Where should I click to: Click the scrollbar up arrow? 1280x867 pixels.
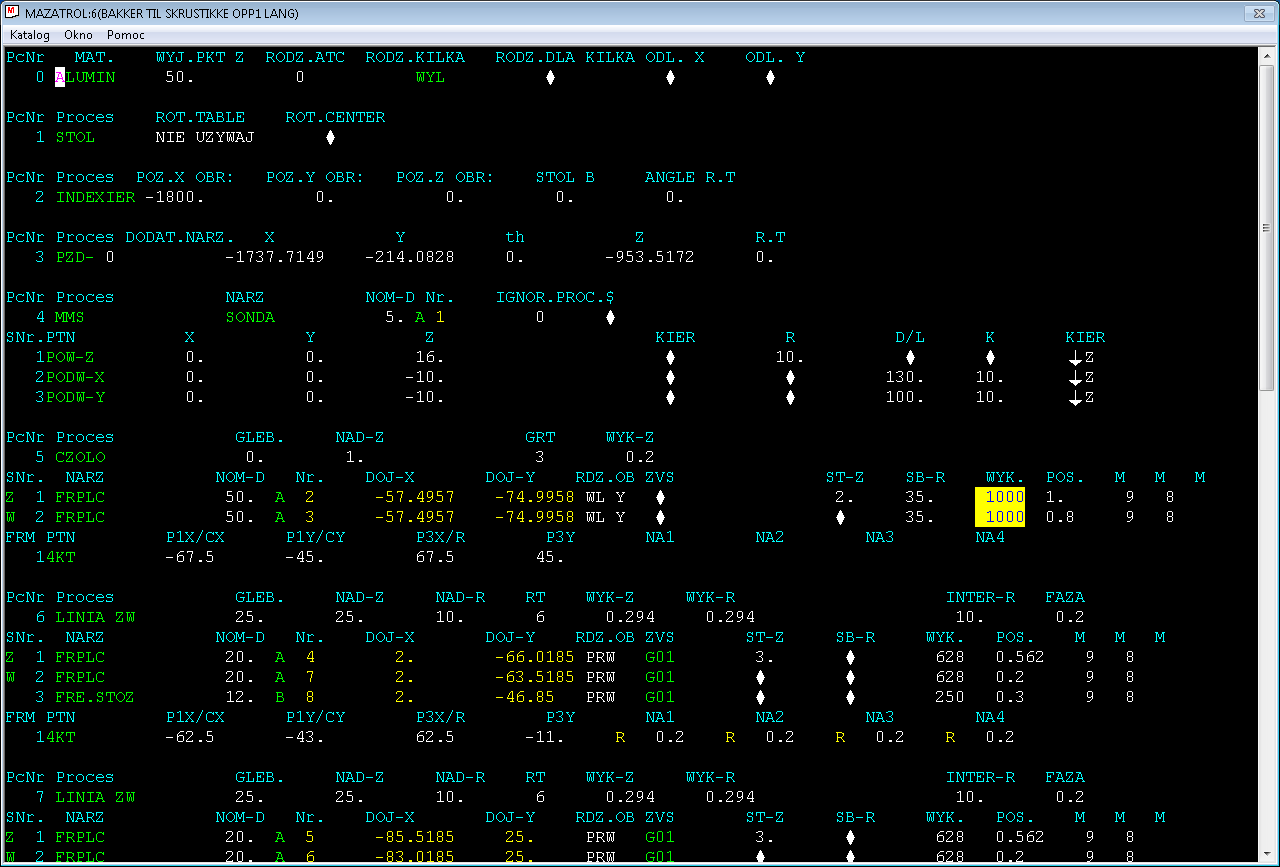click(x=1267, y=56)
